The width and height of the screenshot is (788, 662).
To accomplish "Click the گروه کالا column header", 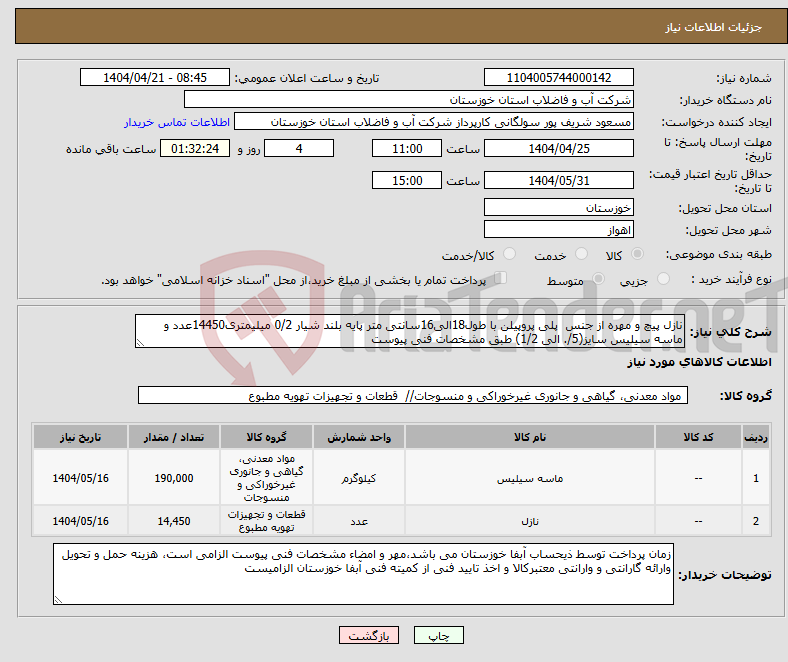I will point(266,437).
